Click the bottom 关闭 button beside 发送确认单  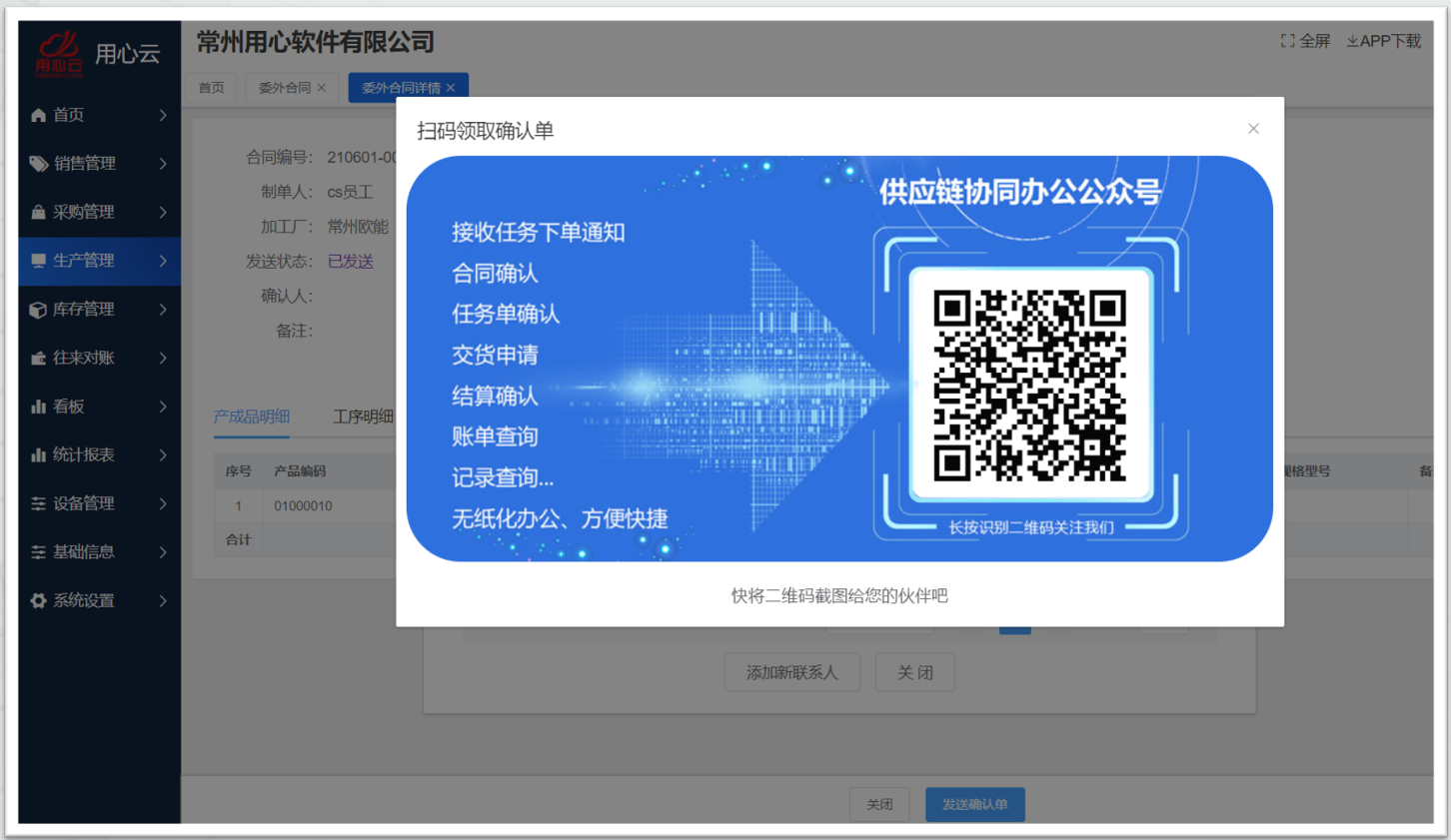point(879,804)
